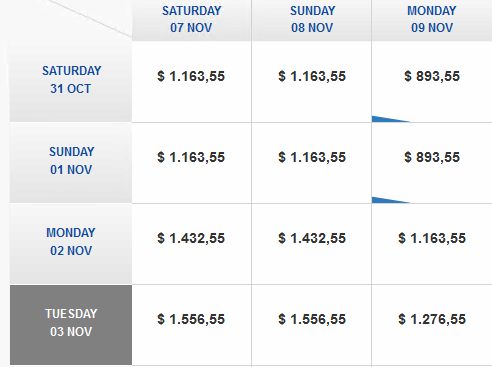Choose the Sunday 01 Nov departure row
Screen dimensions: 492x367
pyautogui.click(x=71, y=161)
